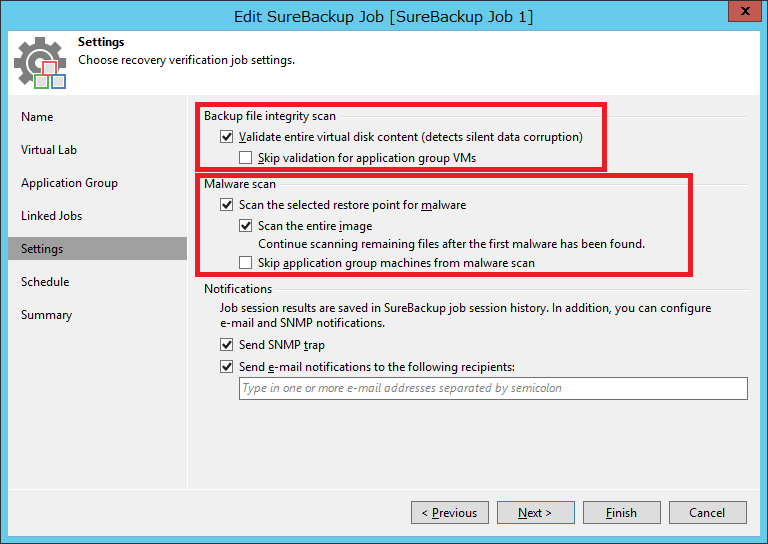
Task: Select the Settings step in sidebar
Action: pos(97,249)
